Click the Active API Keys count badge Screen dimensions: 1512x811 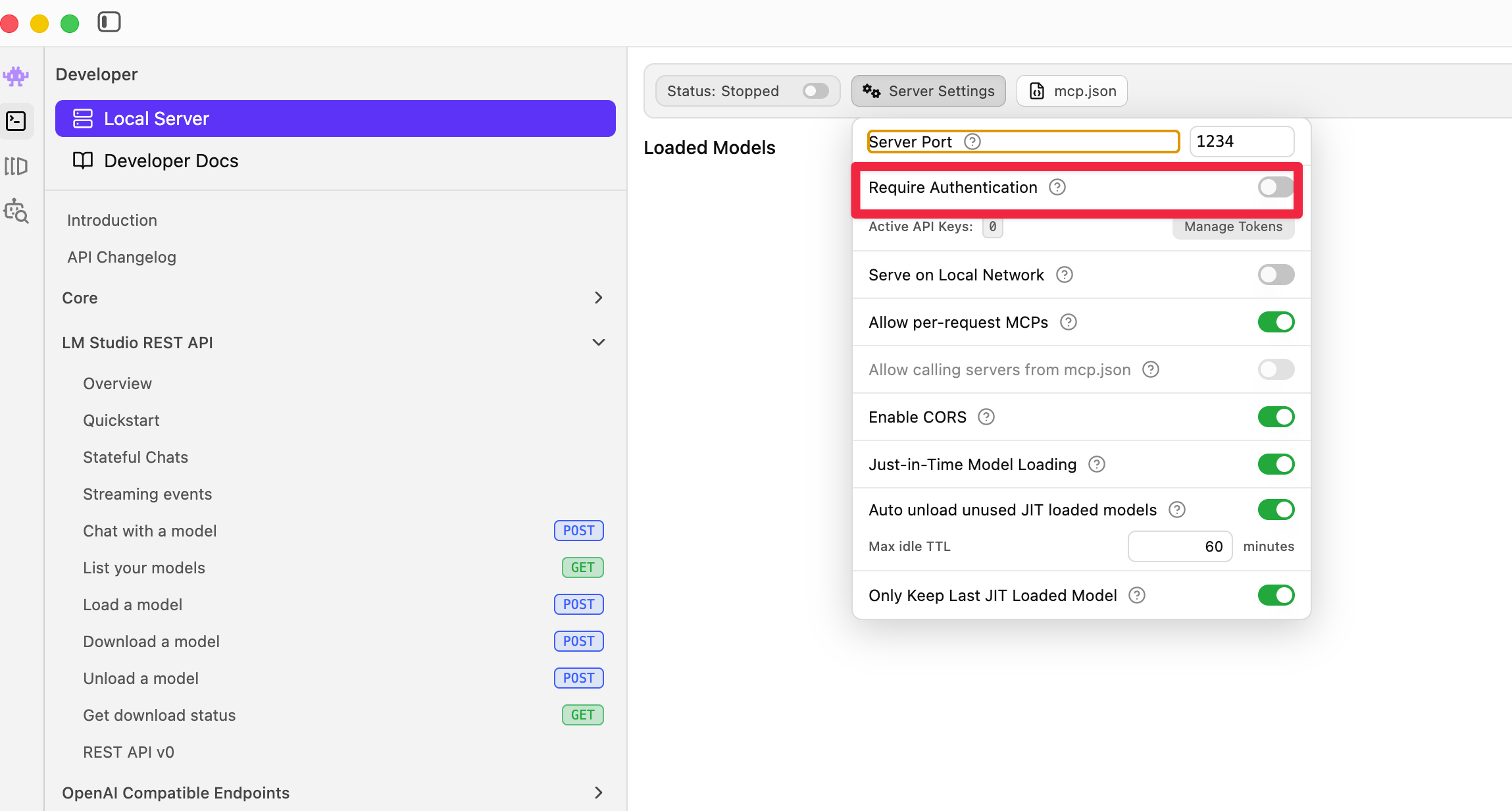tap(992, 226)
